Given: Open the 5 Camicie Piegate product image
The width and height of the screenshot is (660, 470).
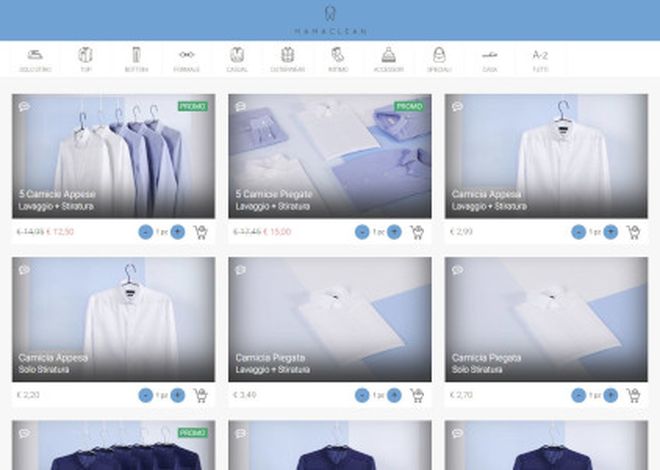Looking at the screenshot, I should coord(330,156).
